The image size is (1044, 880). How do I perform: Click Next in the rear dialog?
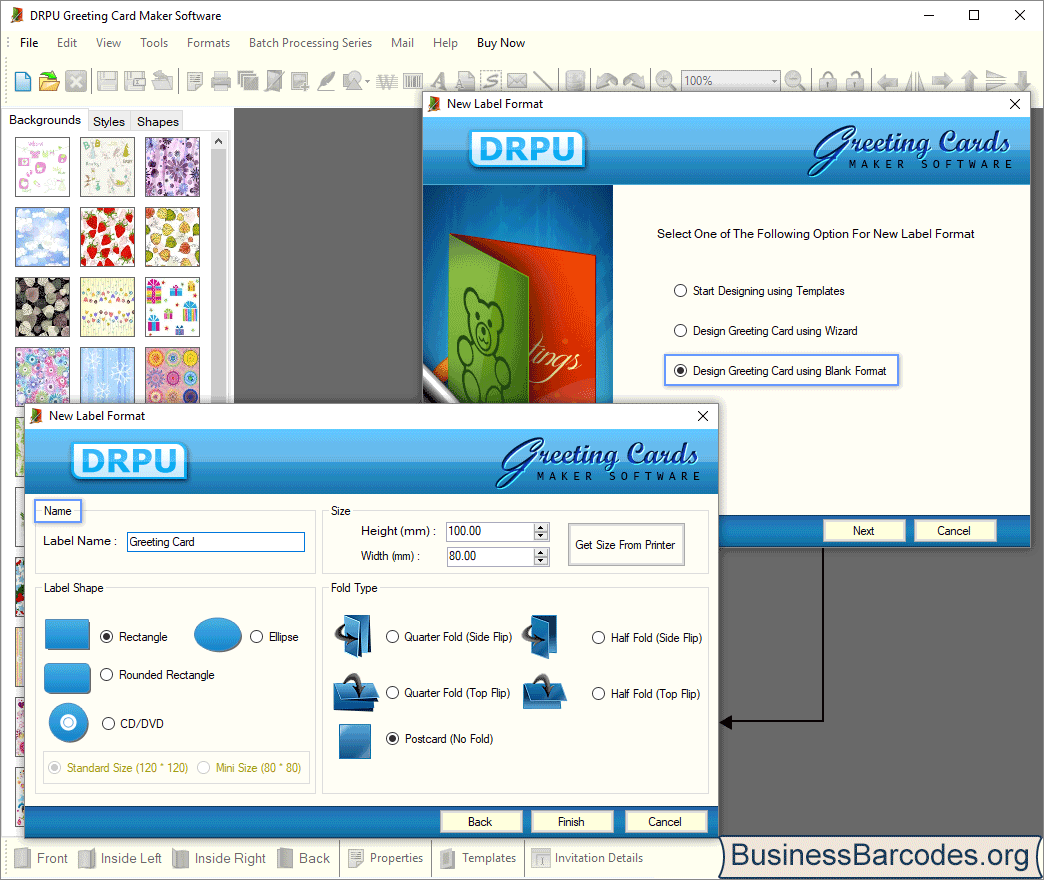pyautogui.click(x=864, y=531)
